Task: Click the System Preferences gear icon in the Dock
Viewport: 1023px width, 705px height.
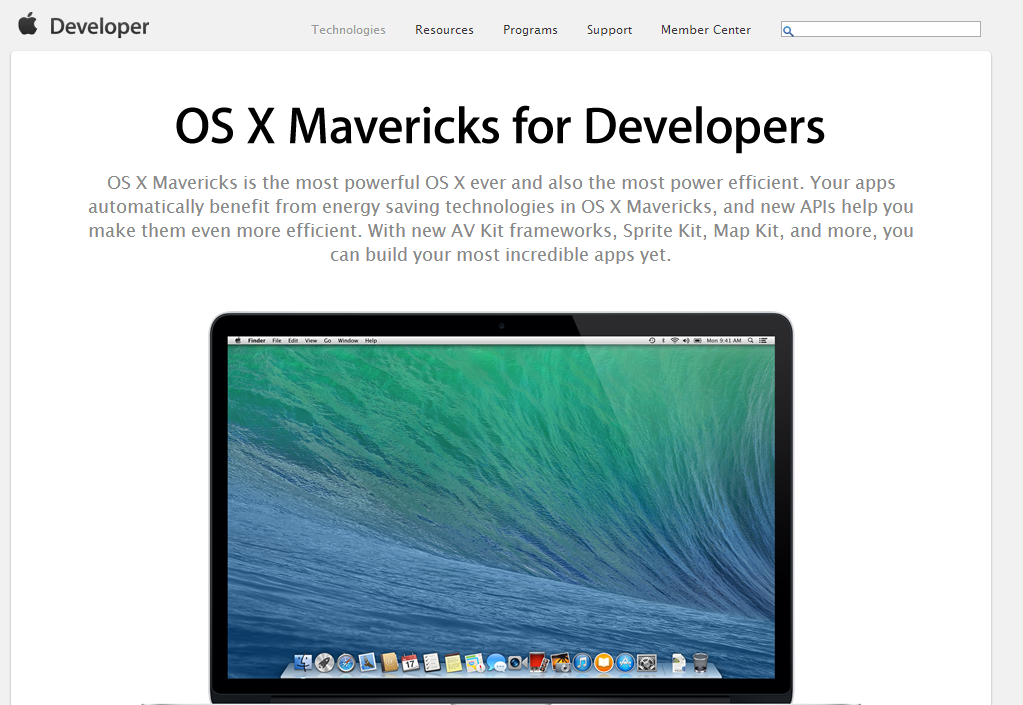Action: (x=647, y=663)
